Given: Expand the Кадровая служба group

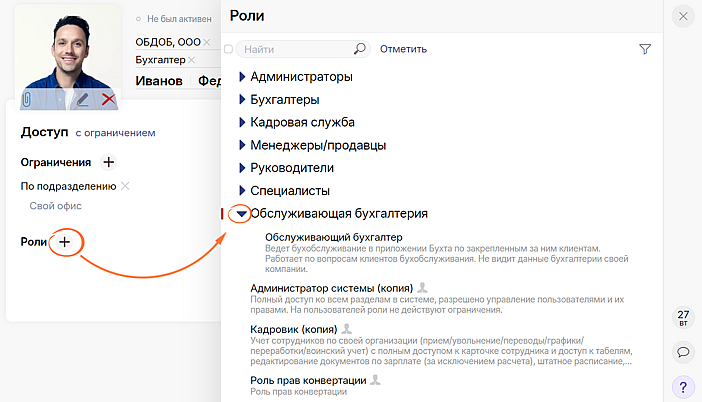Looking at the screenshot, I should (x=242, y=122).
